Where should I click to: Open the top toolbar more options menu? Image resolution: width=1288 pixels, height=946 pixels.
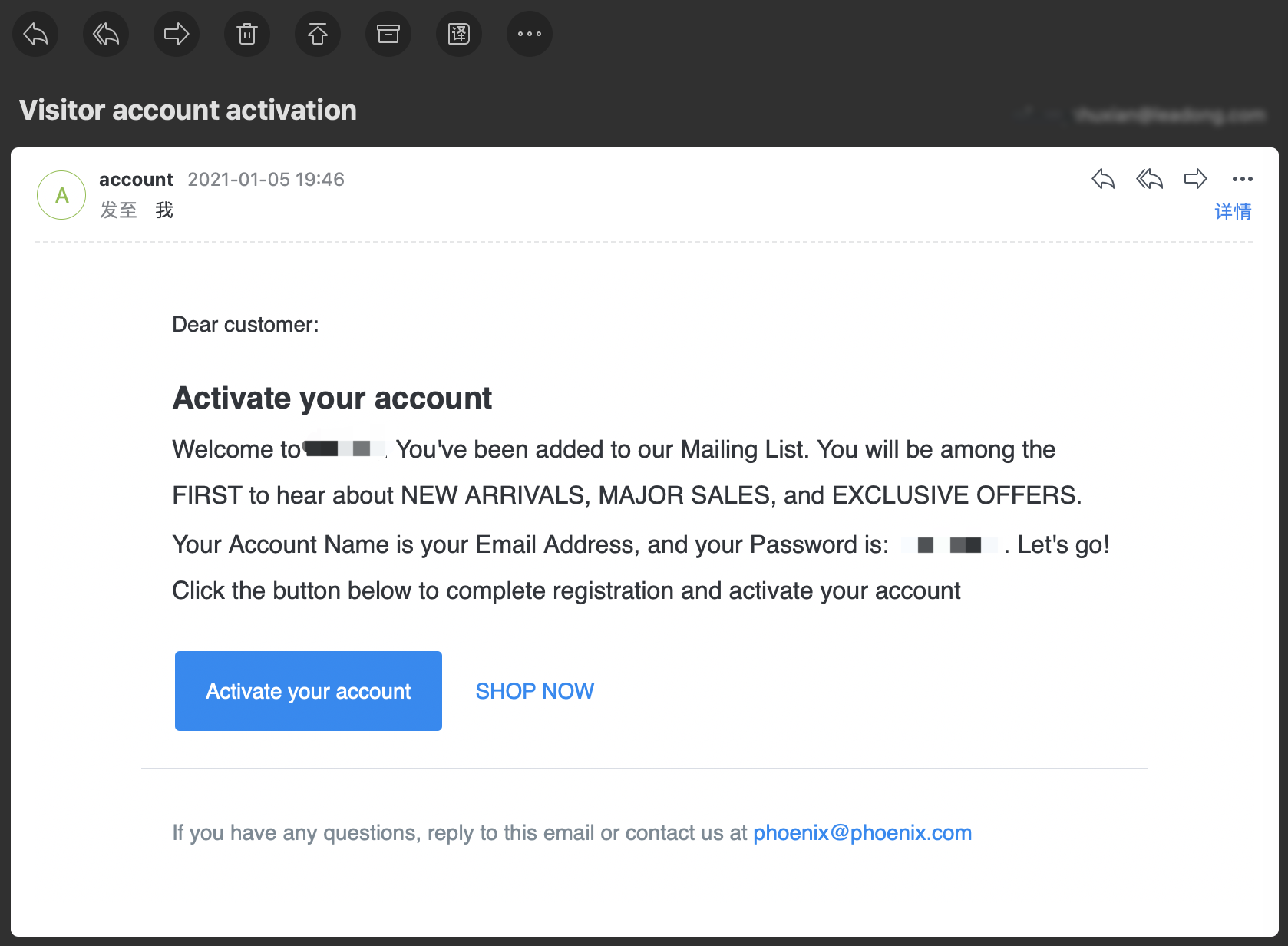tap(530, 34)
